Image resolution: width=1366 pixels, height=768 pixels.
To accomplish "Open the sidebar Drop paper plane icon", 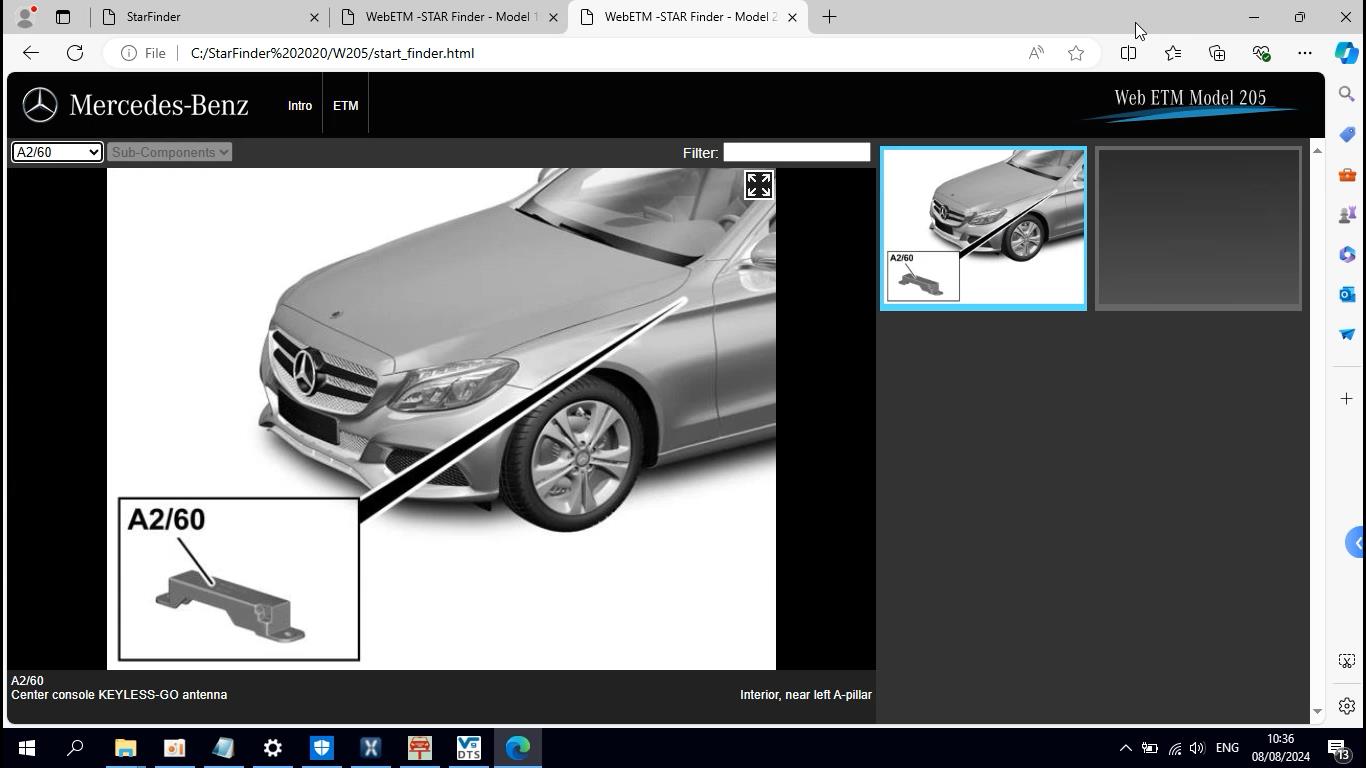I will [x=1347, y=334].
